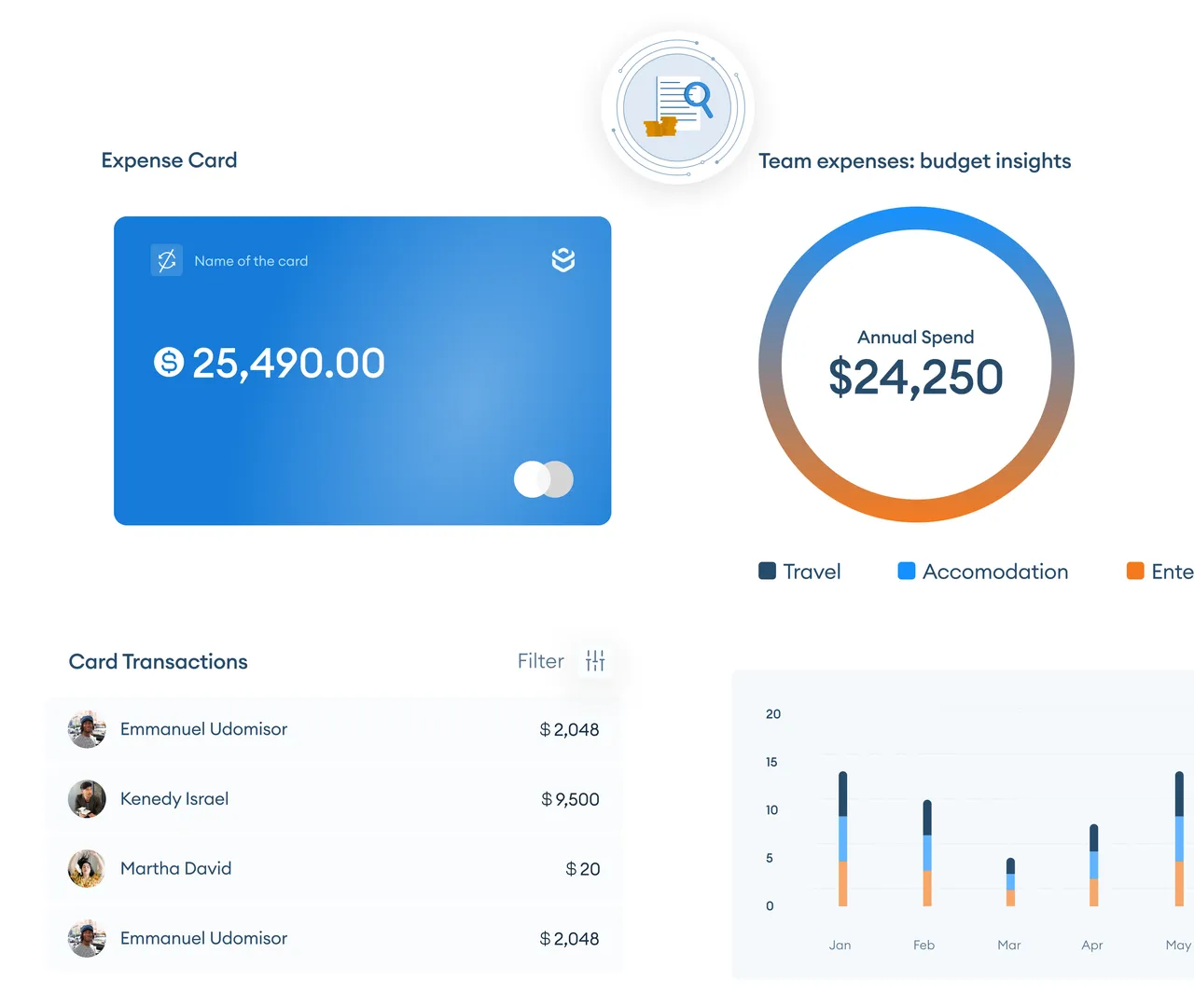Click the 'Name of the card' text
The height and width of the screenshot is (1008, 1194).
tap(251, 261)
